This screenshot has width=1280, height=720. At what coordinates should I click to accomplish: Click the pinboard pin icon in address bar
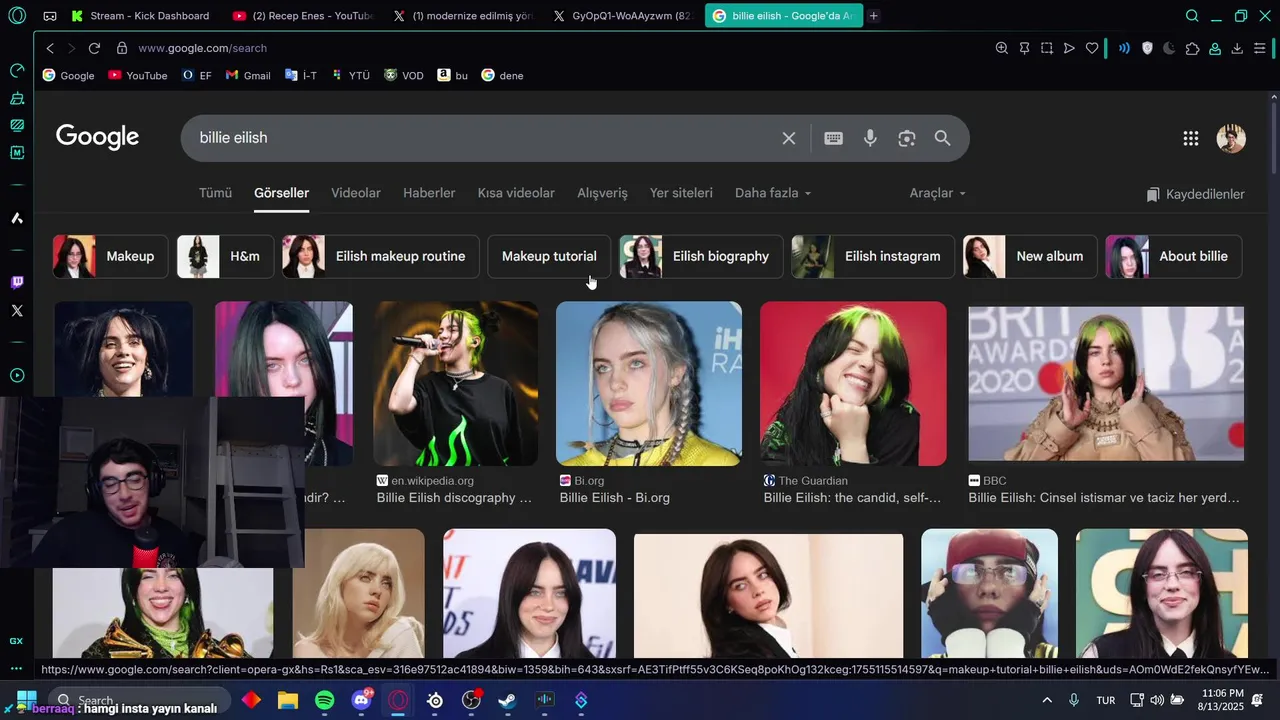1024,48
